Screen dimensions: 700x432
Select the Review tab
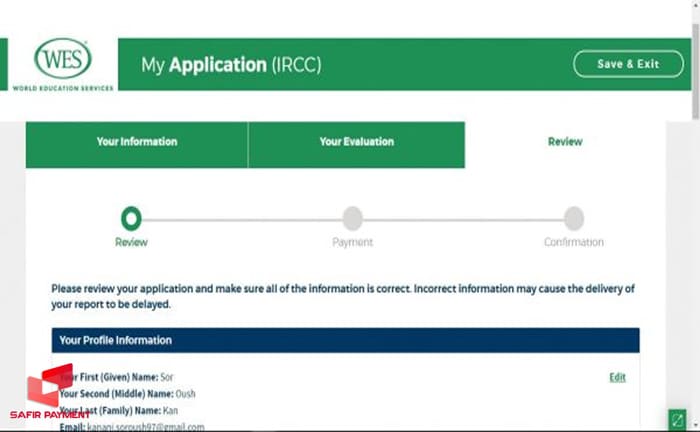click(x=565, y=142)
